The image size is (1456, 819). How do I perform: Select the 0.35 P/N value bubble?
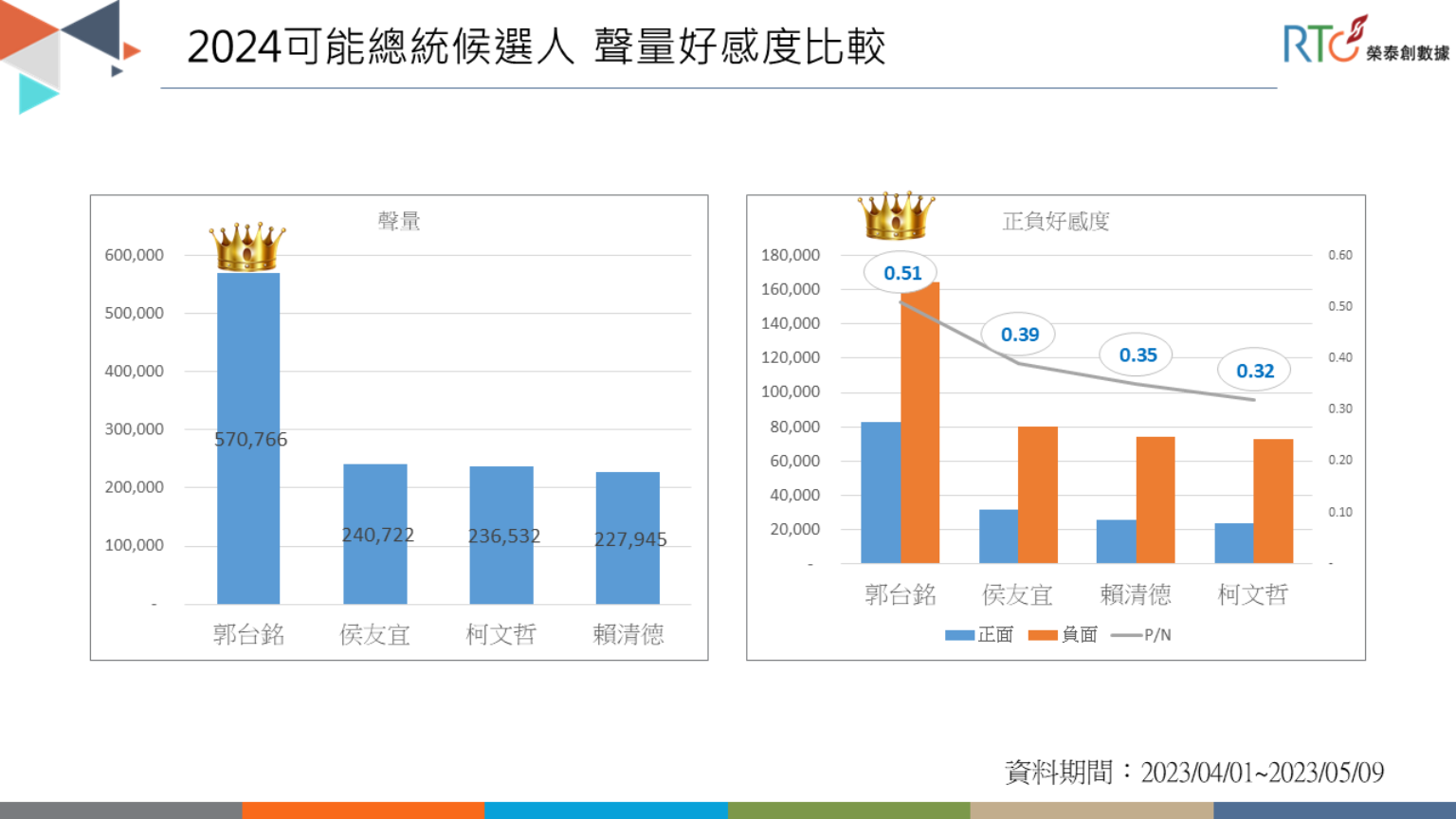pyautogui.click(x=1137, y=355)
